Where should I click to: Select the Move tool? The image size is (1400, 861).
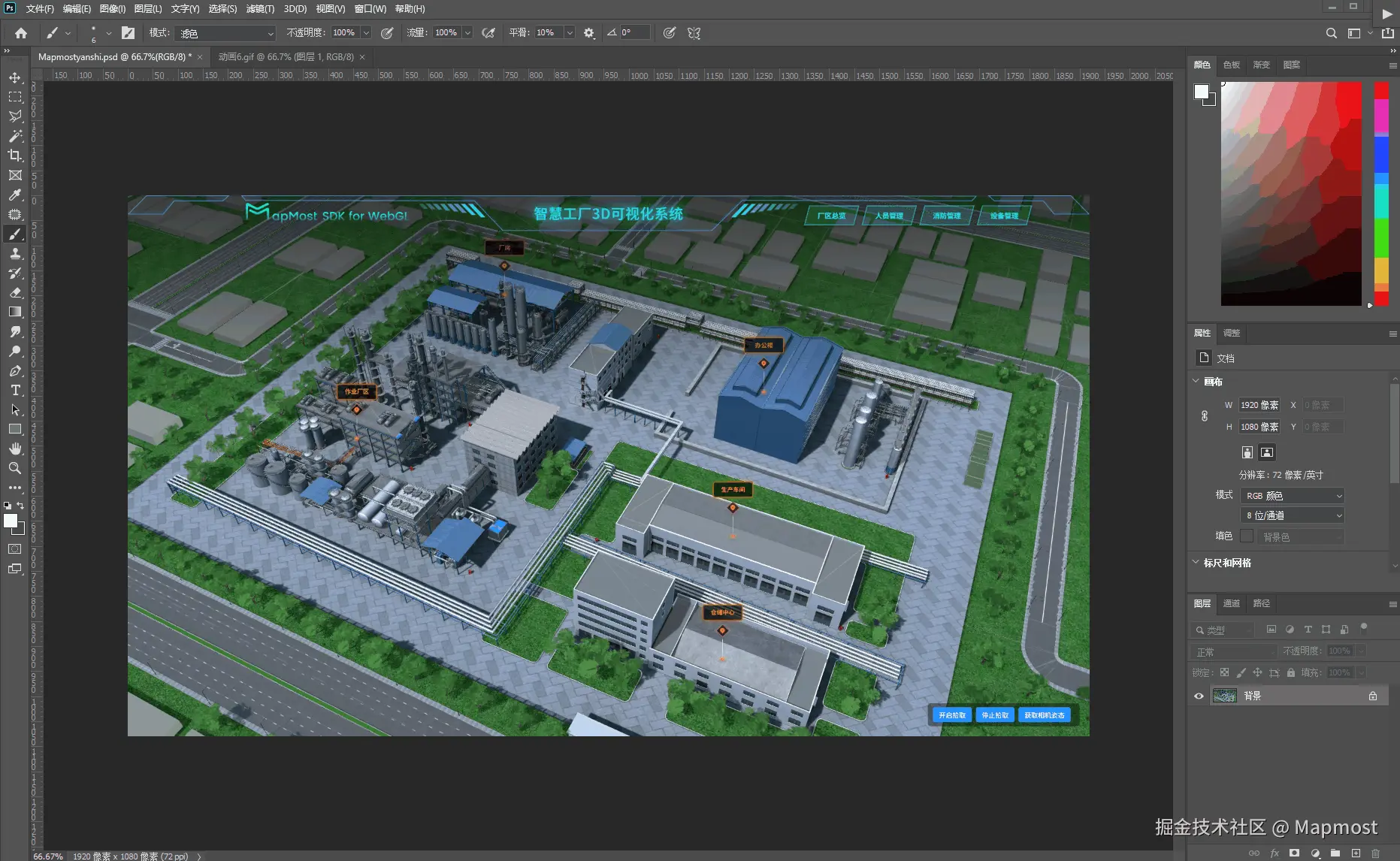[15, 77]
